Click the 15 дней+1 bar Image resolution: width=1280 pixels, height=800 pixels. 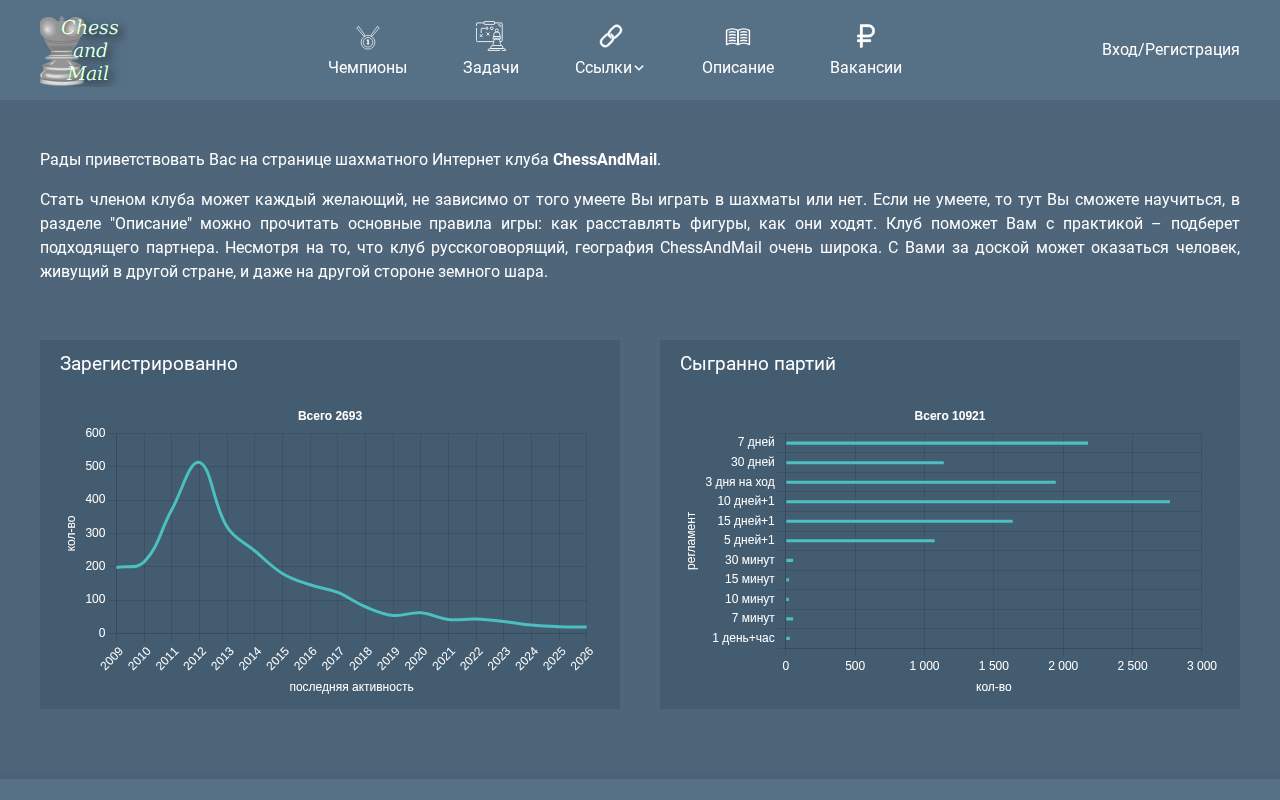coord(899,521)
